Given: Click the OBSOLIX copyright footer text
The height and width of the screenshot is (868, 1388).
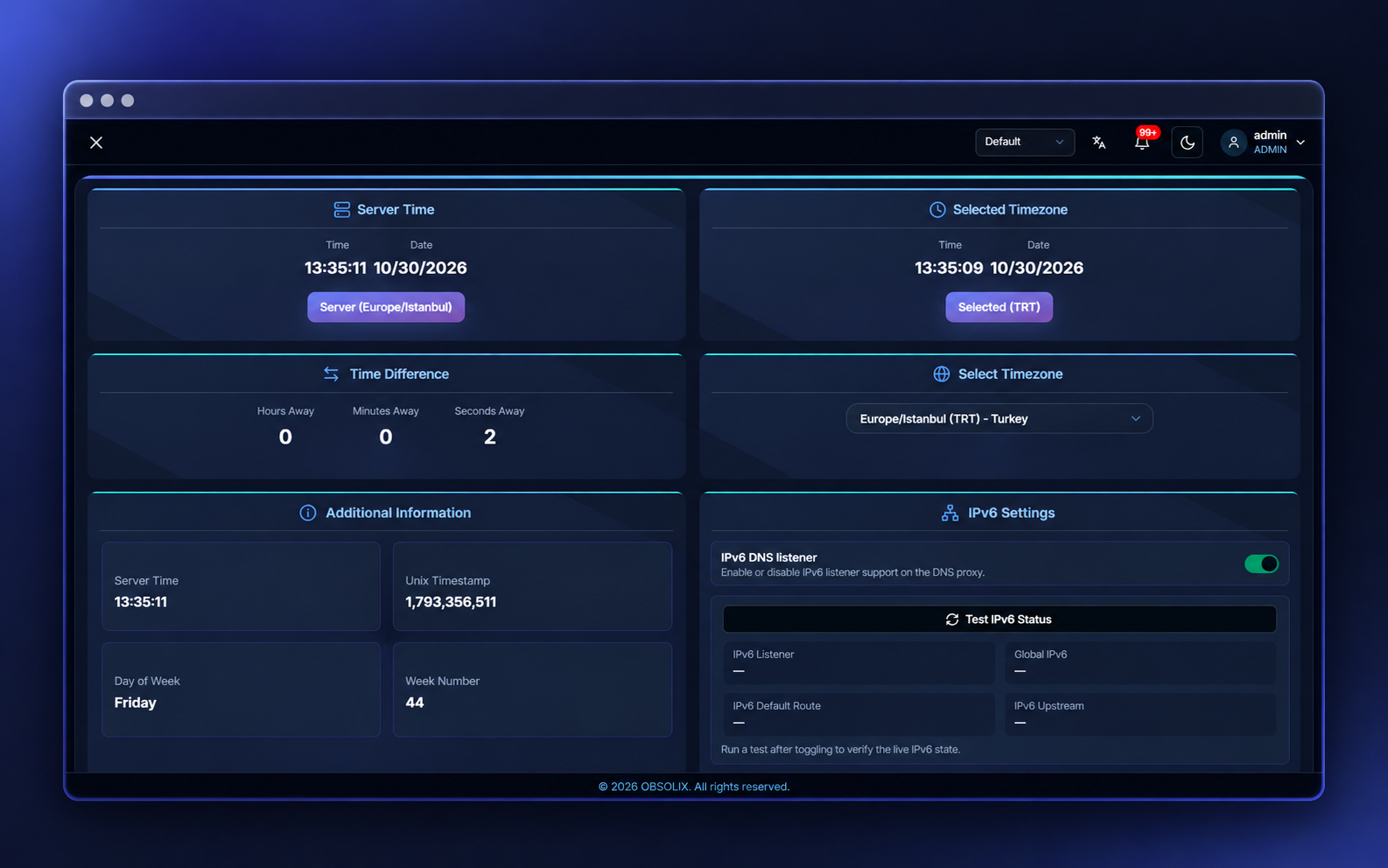Looking at the screenshot, I should (x=694, y=787).
